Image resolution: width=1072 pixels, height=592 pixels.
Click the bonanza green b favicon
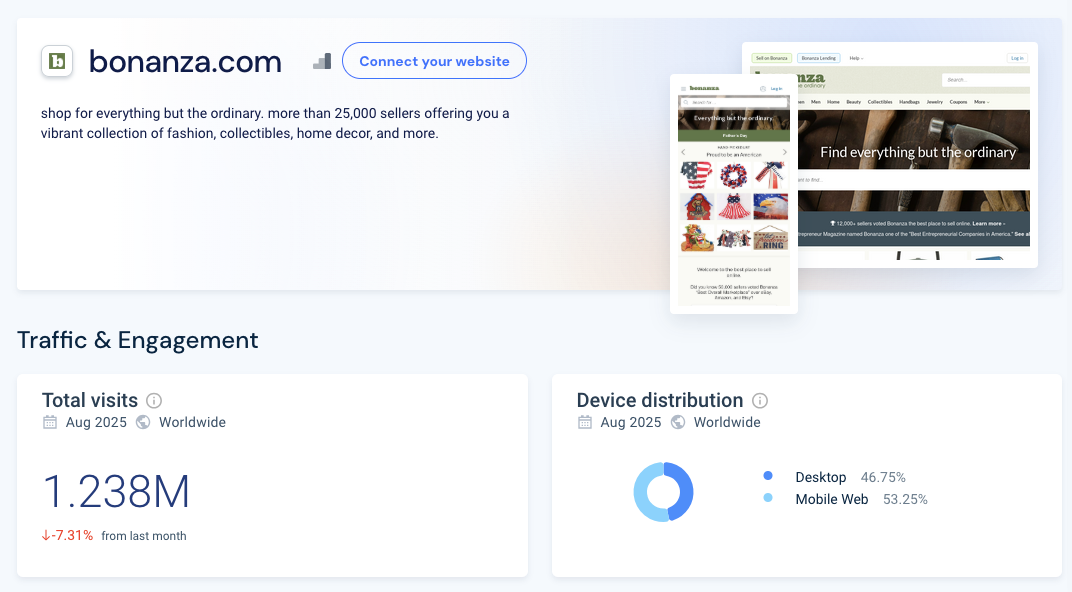(x=57, y=62)
